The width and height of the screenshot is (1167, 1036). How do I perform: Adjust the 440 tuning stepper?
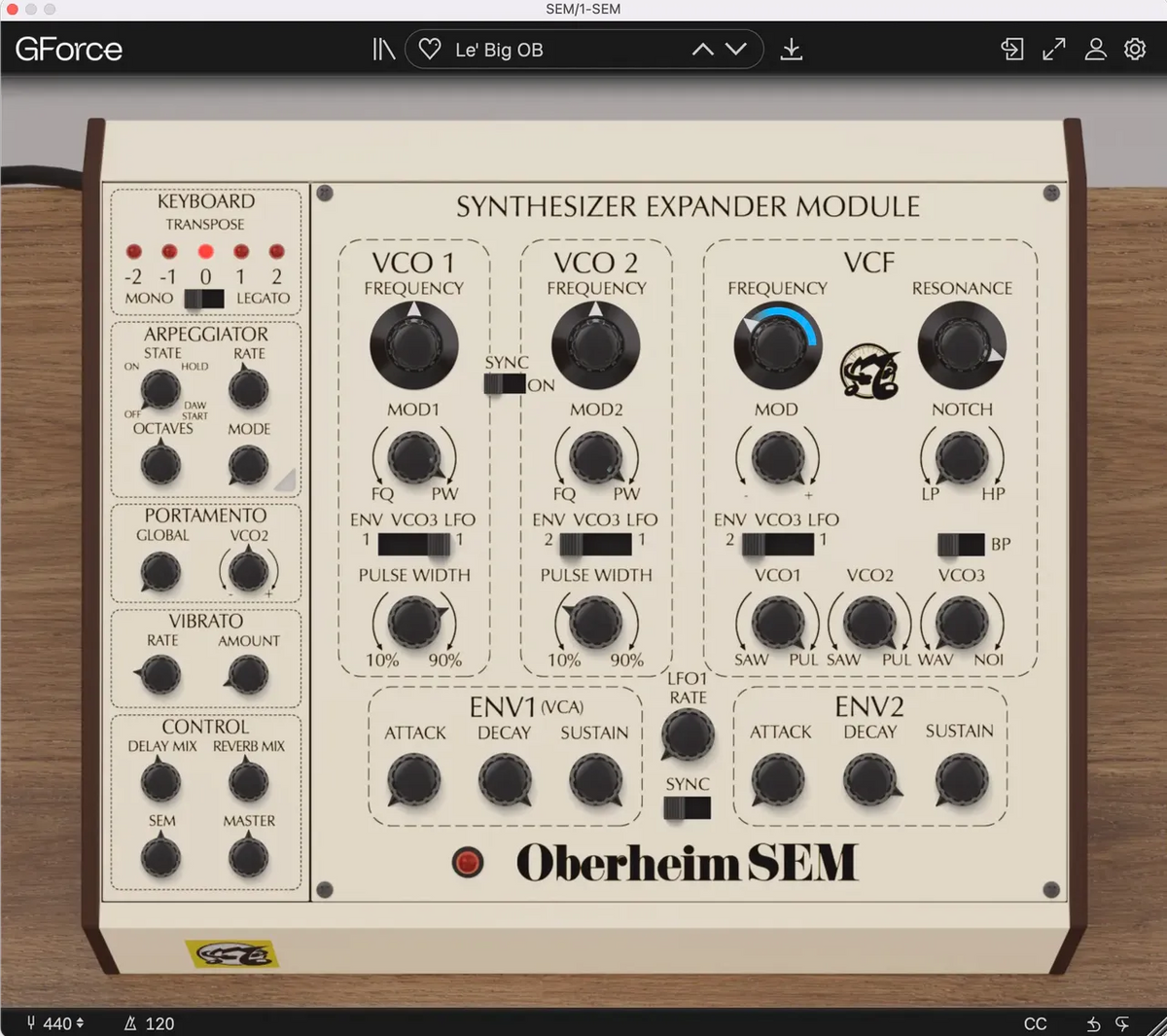63,1023
